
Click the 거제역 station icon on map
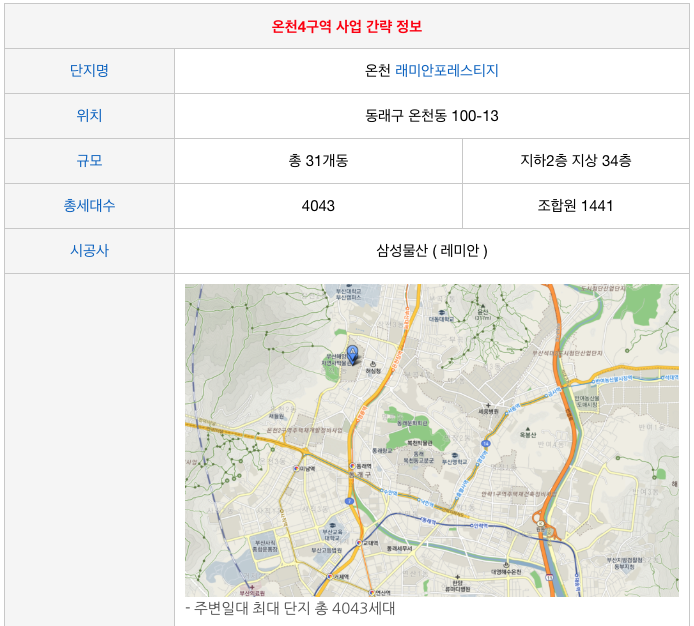point(330,576)
